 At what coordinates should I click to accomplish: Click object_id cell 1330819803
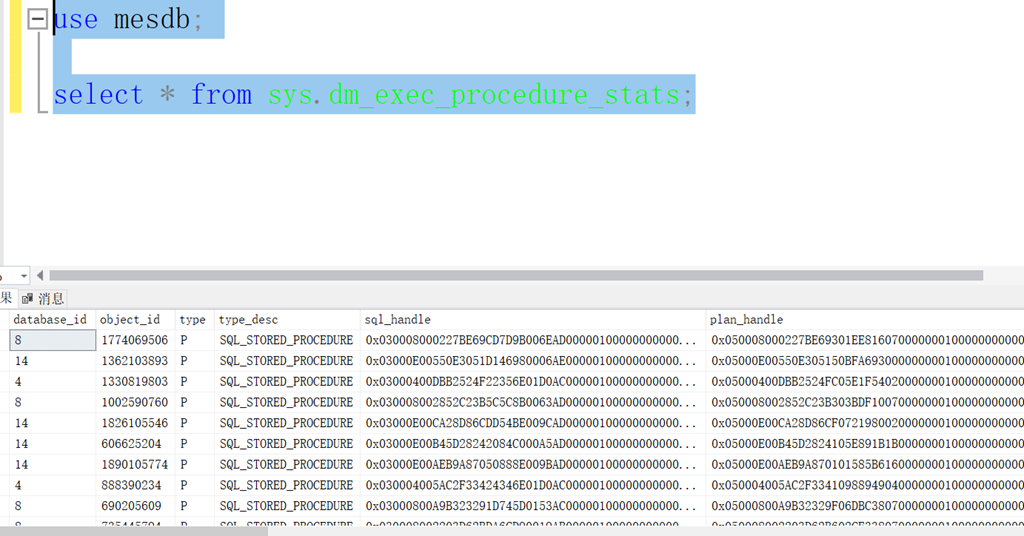click(x=135, y=382)
